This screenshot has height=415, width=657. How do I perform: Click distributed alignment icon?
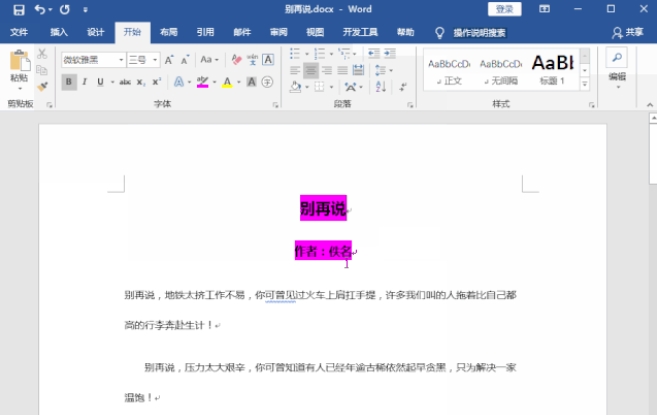pyautogui.click(x=359, y=70)
